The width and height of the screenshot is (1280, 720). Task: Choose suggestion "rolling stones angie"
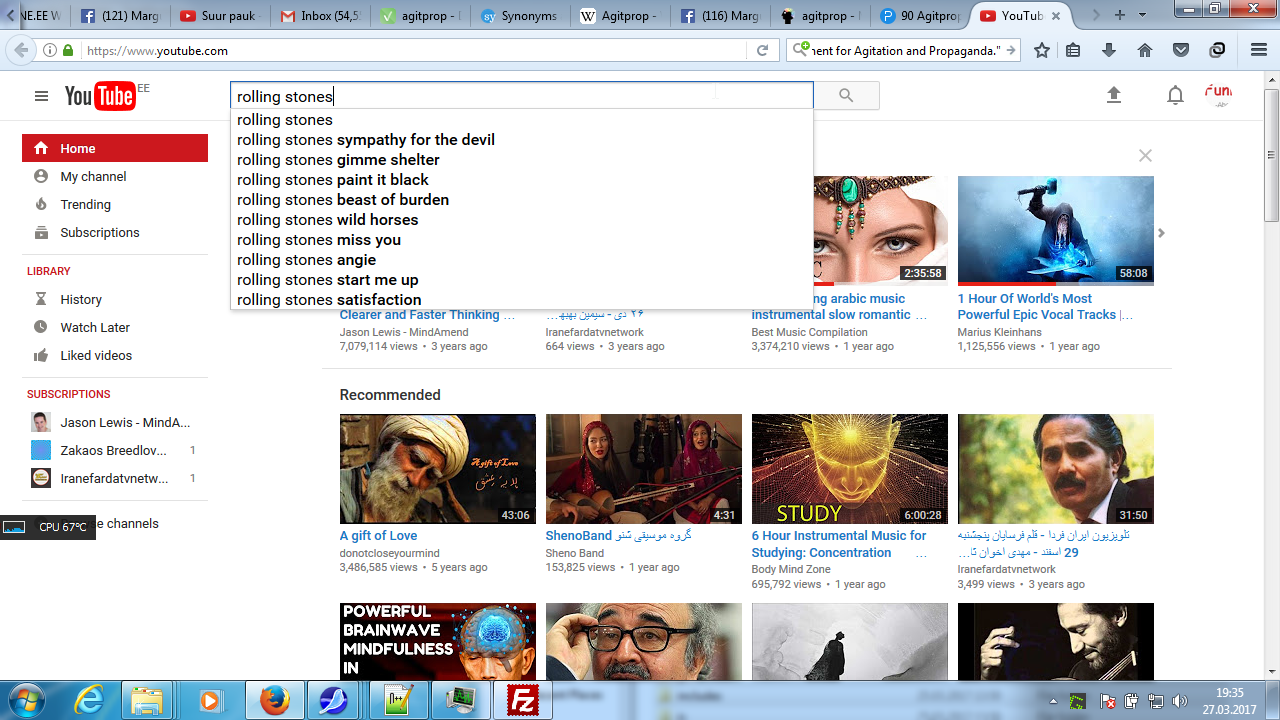pyautogui.click(x=522, y=260)
